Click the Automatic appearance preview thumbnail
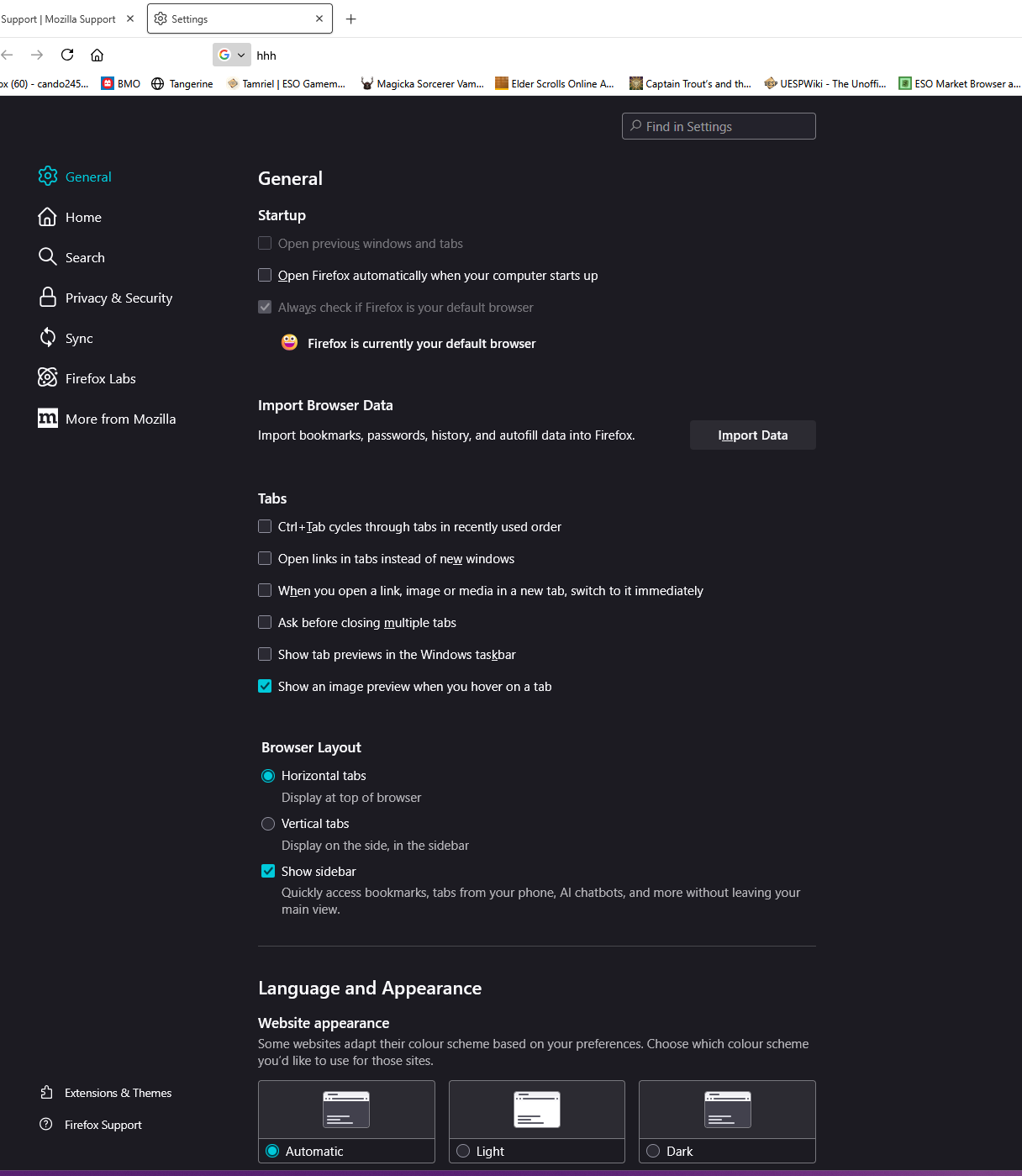 tap(346, 1110)
